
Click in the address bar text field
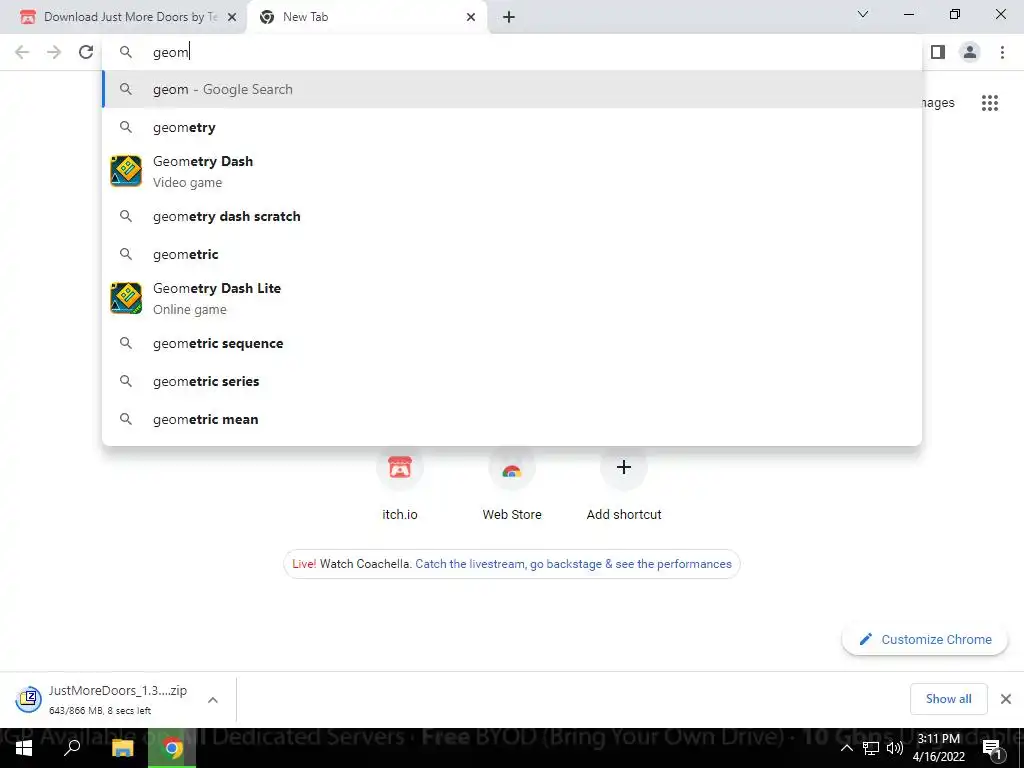click(512, 52)
